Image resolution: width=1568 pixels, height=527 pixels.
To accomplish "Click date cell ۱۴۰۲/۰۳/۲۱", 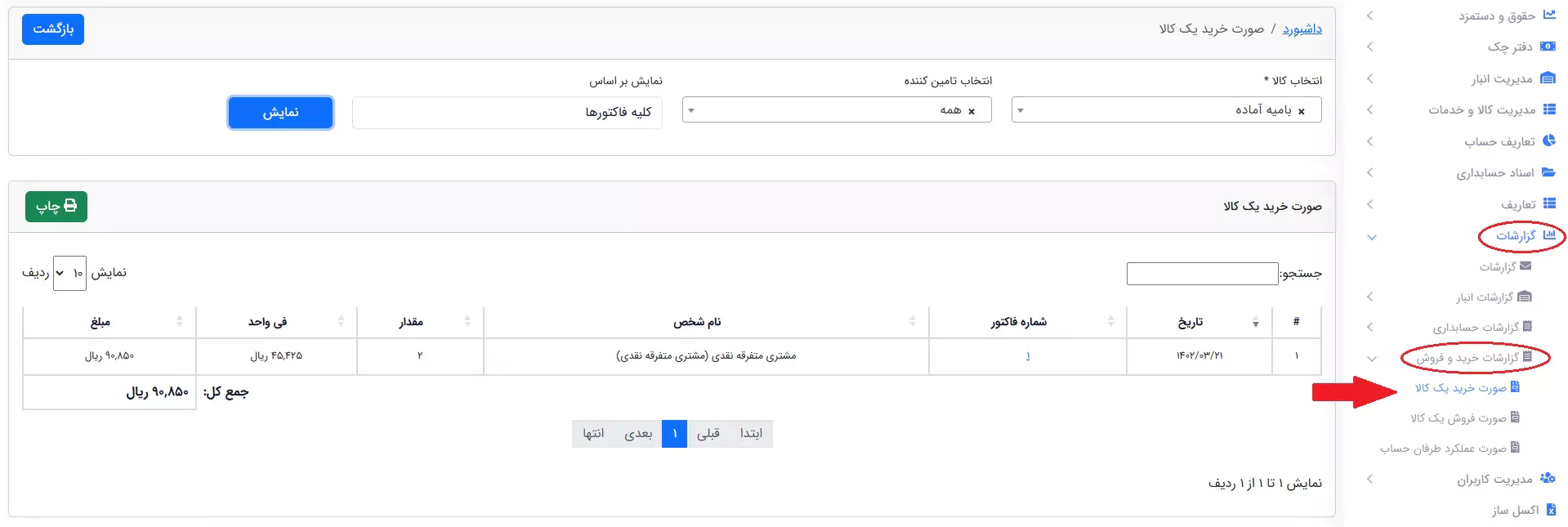I will point(1199,356).
